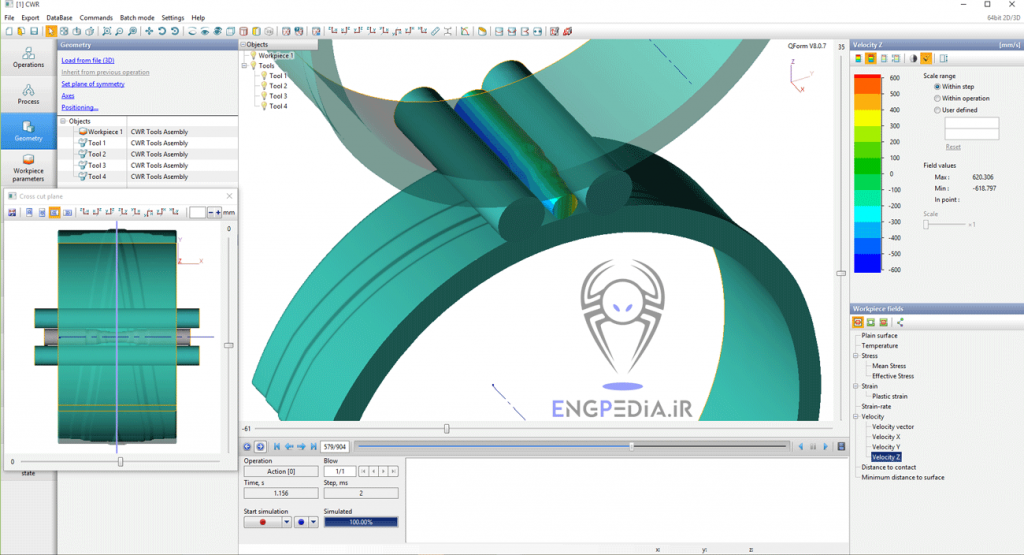Open the Batch mode menu

click(136, 18)
